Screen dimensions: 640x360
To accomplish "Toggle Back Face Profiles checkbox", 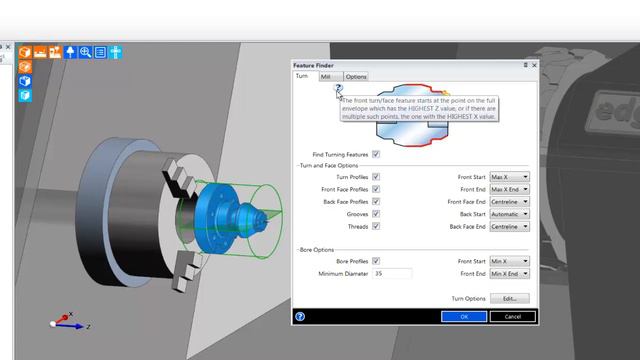I will coord(376,201).
